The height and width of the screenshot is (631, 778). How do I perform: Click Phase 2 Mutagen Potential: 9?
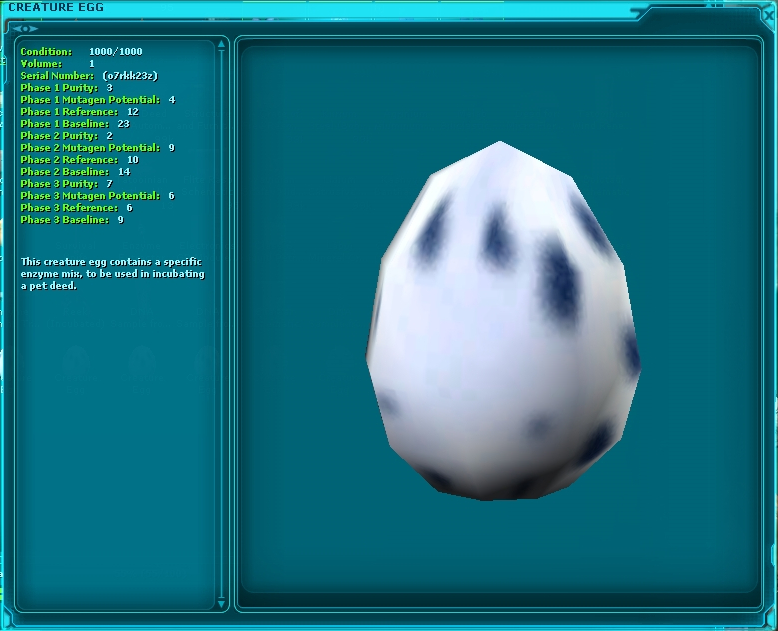(x=98, y=148)
